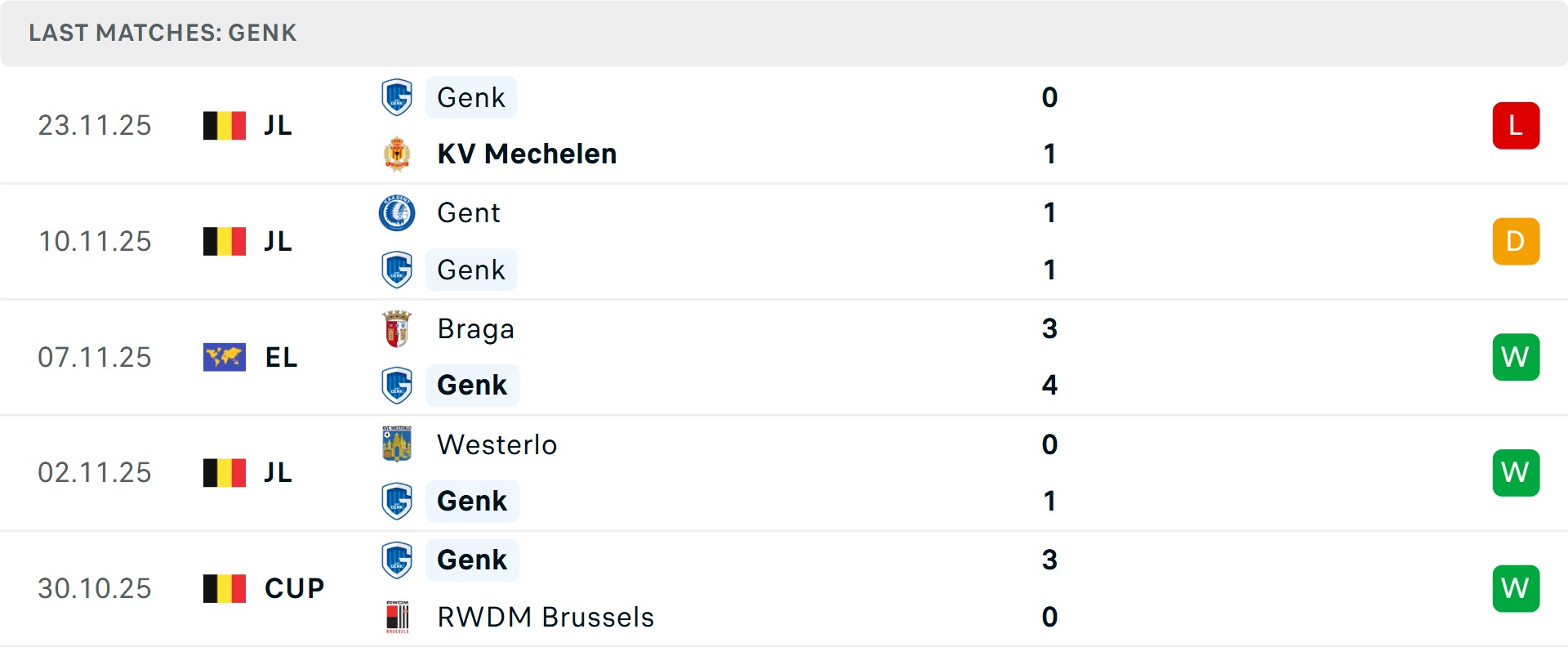Open the KV Mechelen team link

tap(527, 154)
